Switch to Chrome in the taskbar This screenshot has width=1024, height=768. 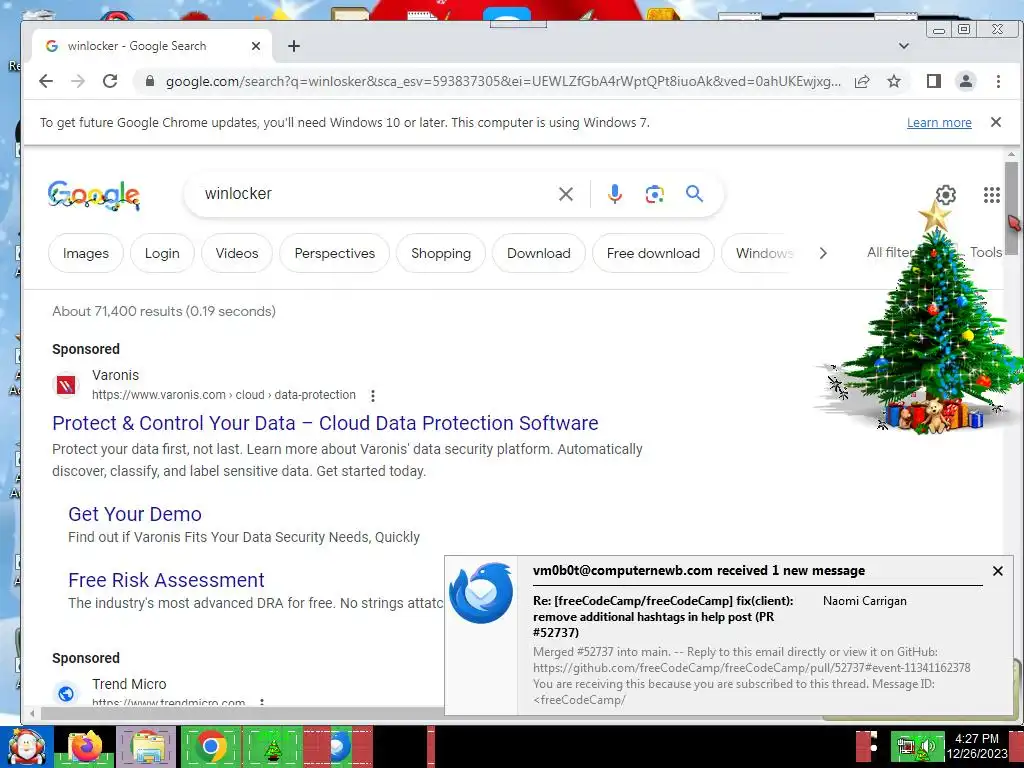211,746
